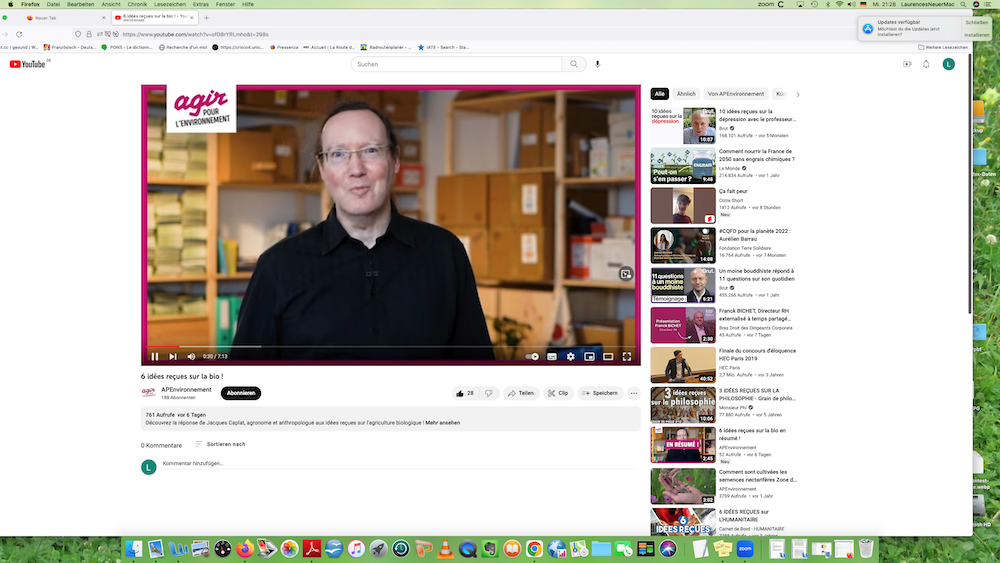
Task: Open the player settings gear
Action: 570,356
